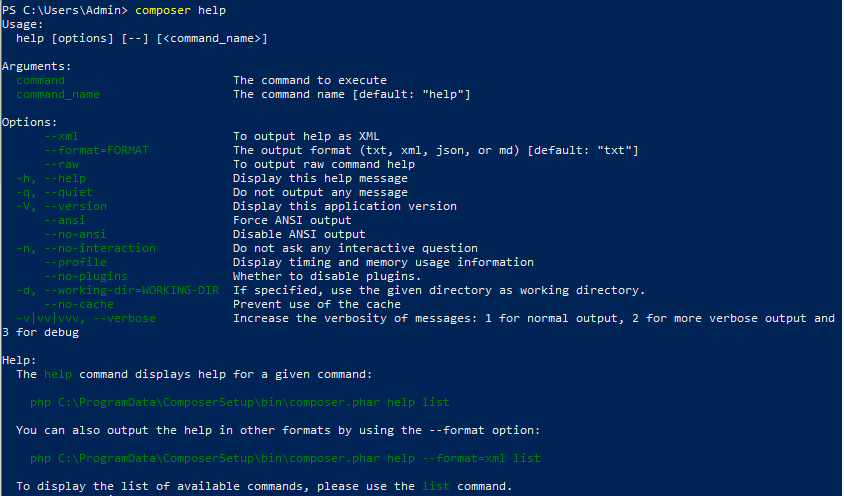The image size is (844, 496).
Task: Click the '-q, --quiet' option
Action: 54,192
